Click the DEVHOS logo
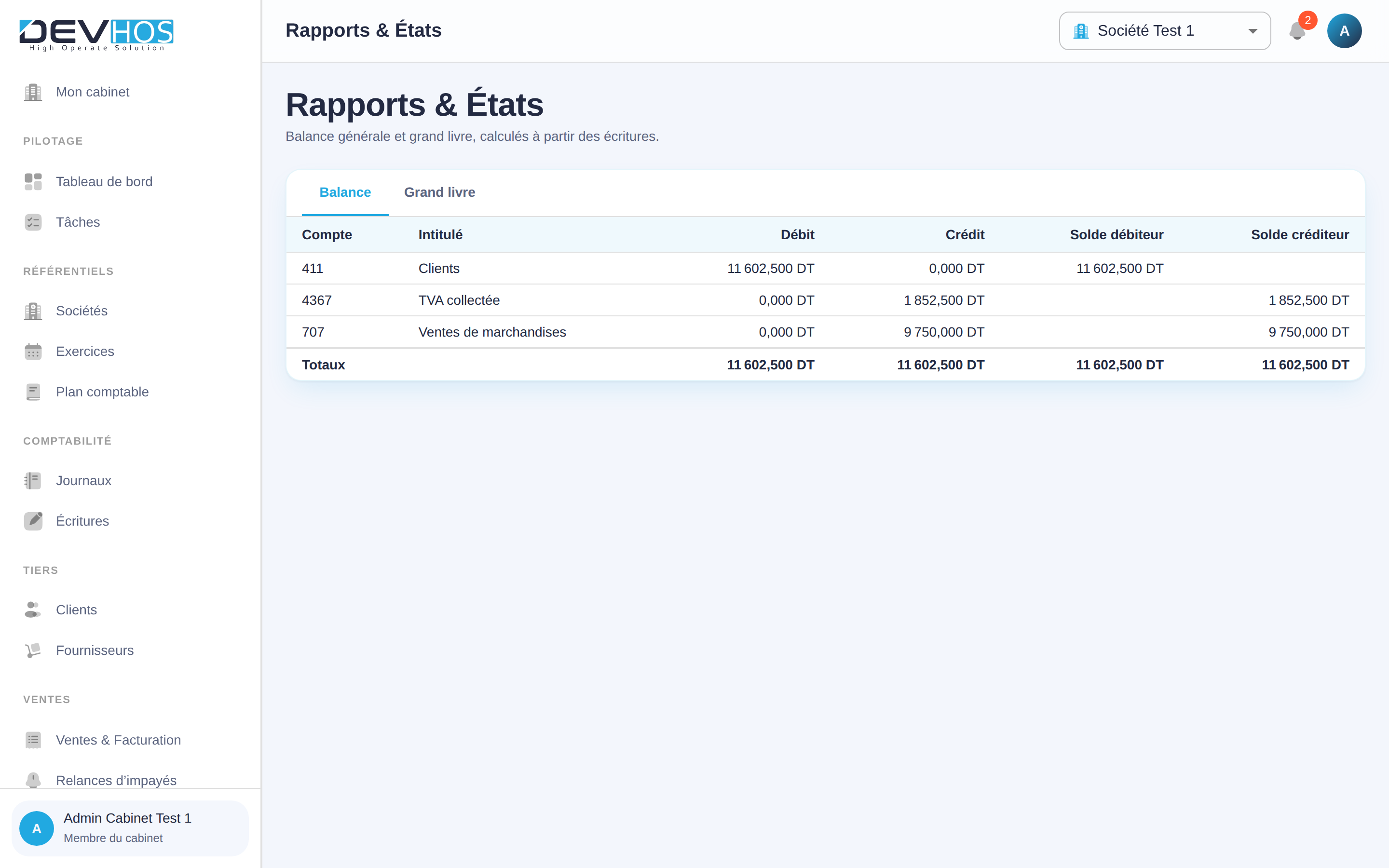Viewport: 1389px width, 868px height. point(96,34)
